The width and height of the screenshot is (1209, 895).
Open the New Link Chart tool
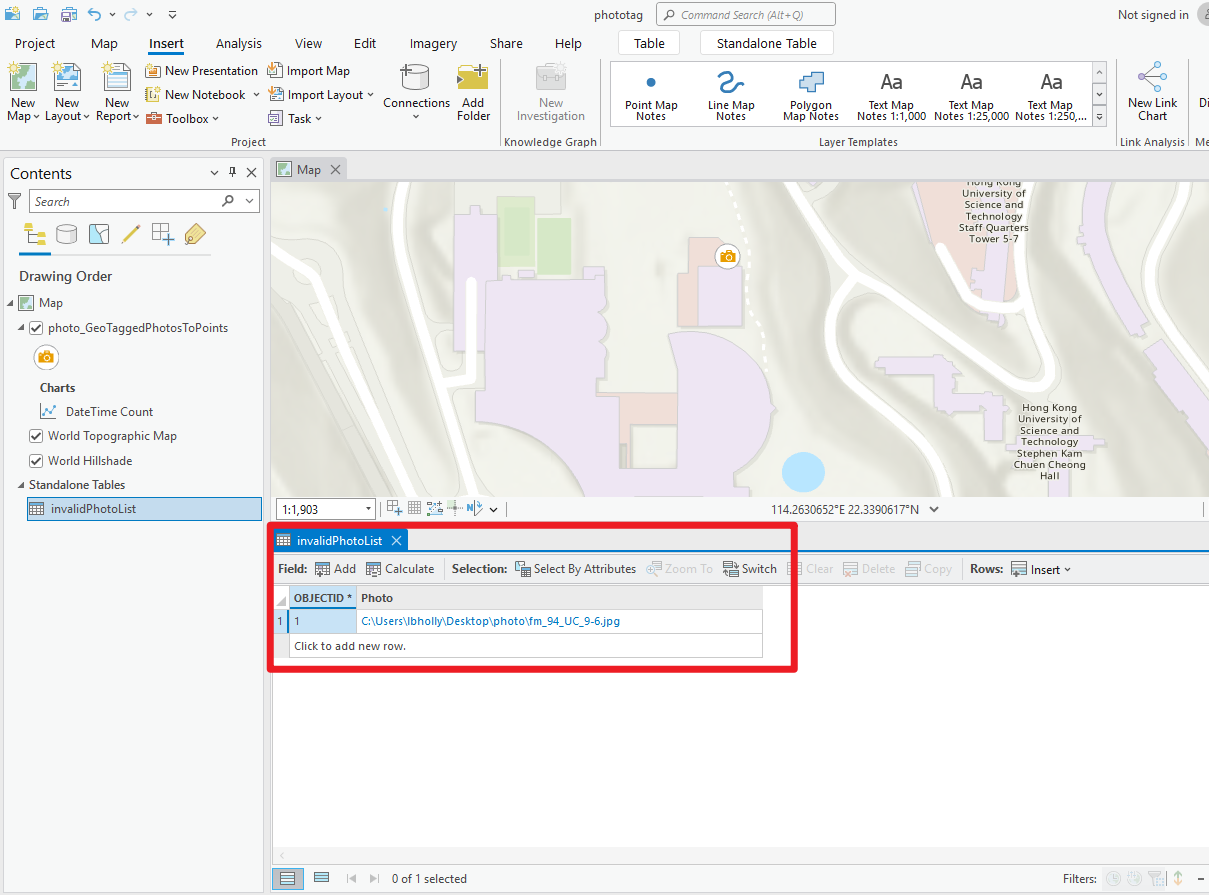coord(1152,93)
